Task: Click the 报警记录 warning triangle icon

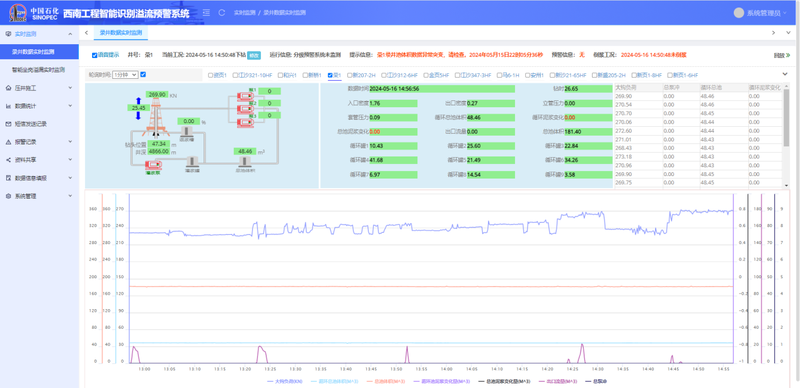Action: tap(8, 142)
